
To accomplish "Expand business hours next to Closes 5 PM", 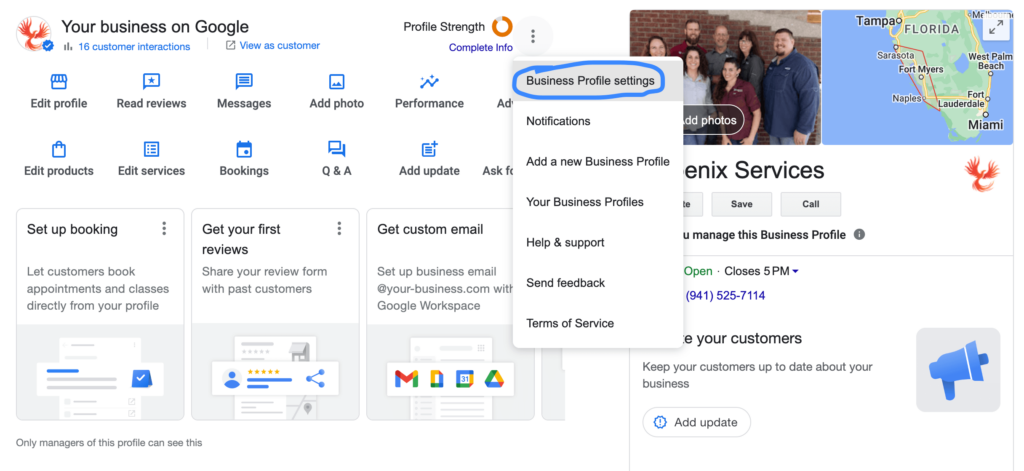I will [x=795, y=272].
